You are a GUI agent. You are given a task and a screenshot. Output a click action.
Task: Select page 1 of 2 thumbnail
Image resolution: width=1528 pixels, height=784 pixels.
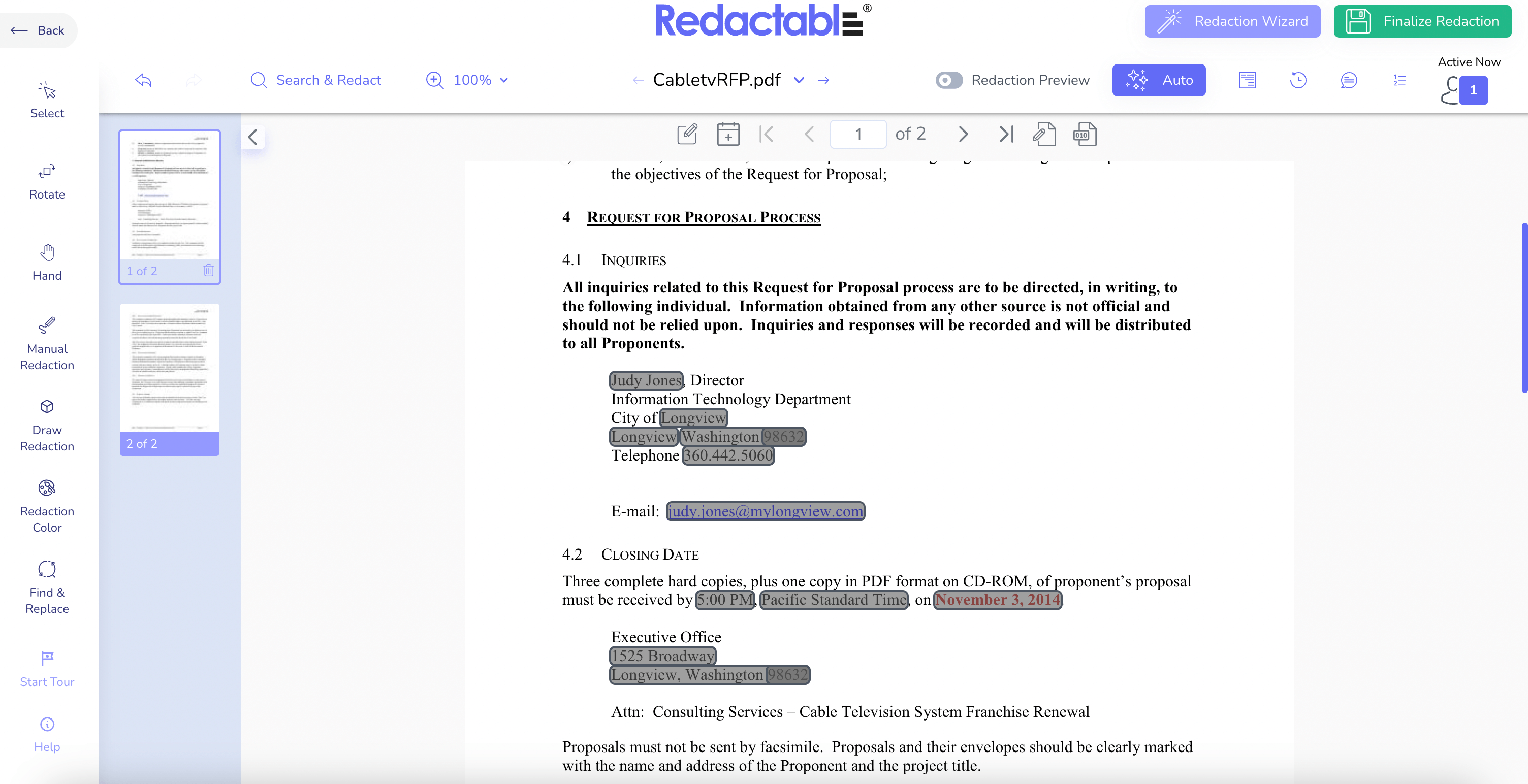(x=170, y=207)
